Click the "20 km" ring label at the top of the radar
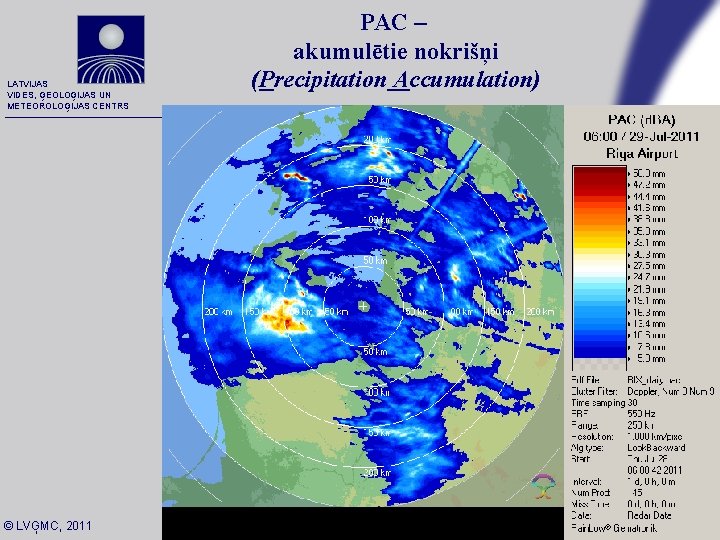This screenshot has height=540, width=720. 376,140
